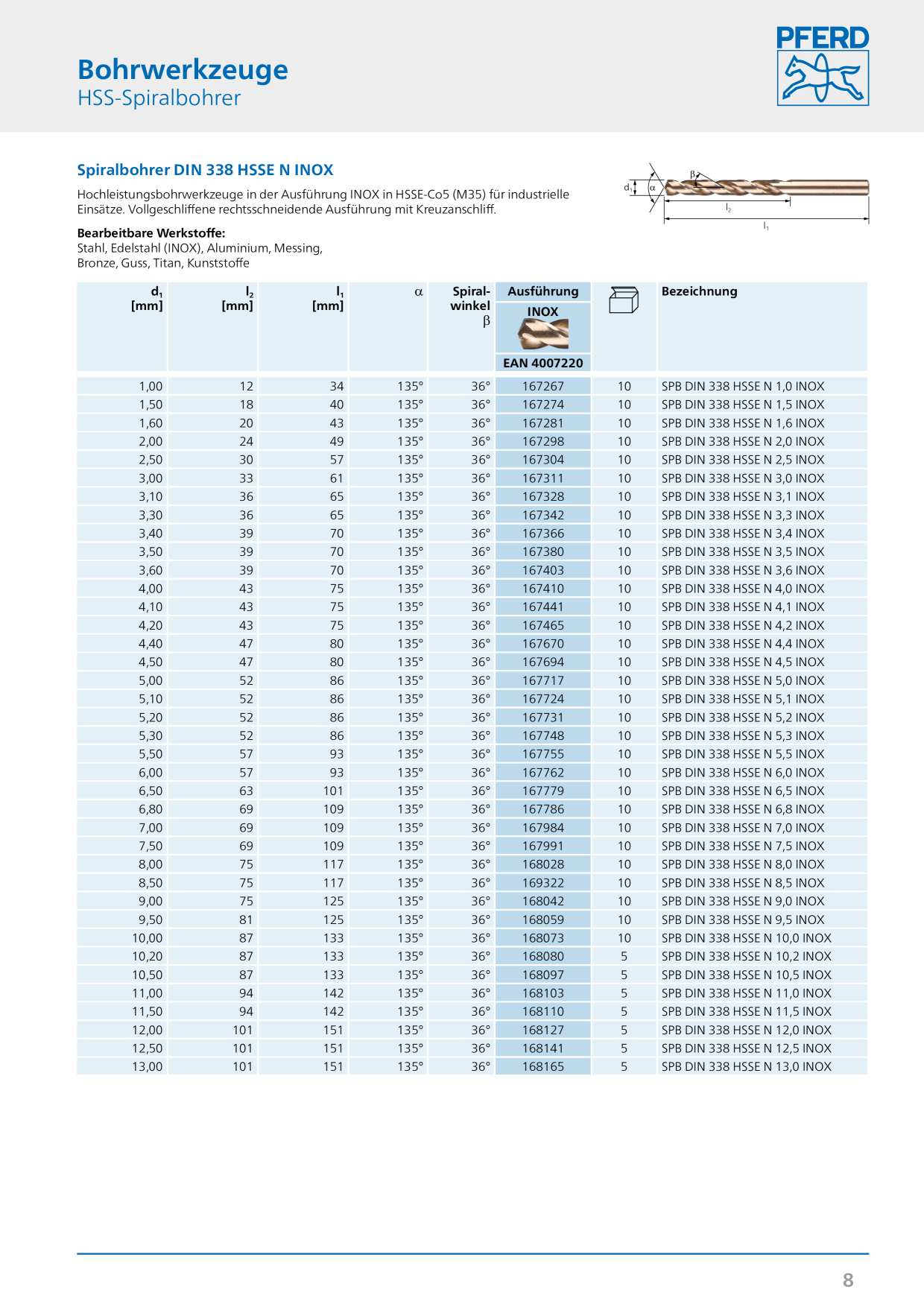Click heading Spiralbohrer DIN 338 HSSE N INOX
Screen dimensions: 924x1307
(x=205, y=170)
